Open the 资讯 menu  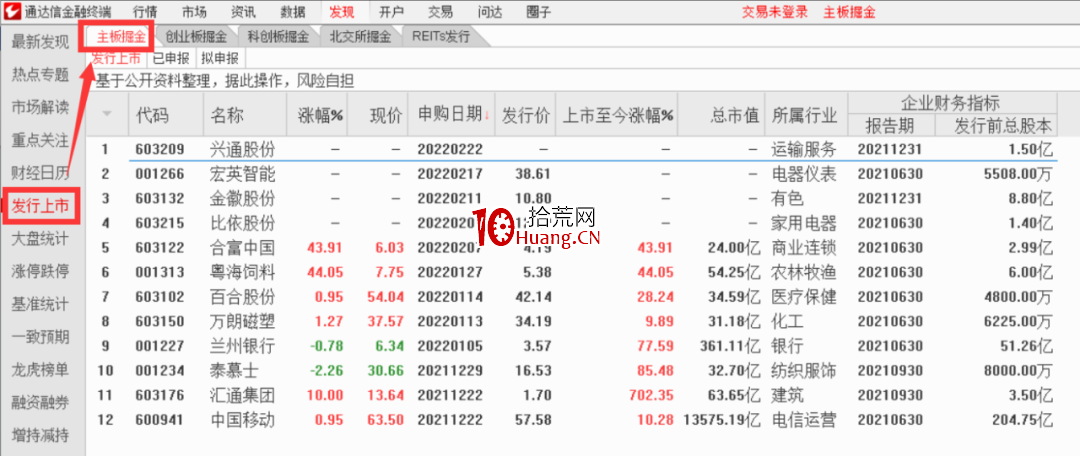pyautogui.click(x=242, y=11)
